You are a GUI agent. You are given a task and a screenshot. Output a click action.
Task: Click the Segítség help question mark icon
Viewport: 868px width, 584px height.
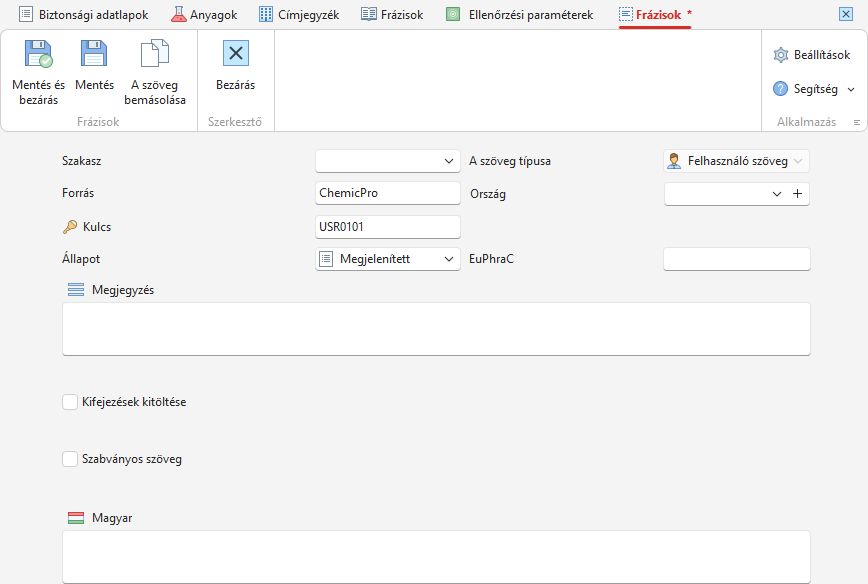coord(781,89)
